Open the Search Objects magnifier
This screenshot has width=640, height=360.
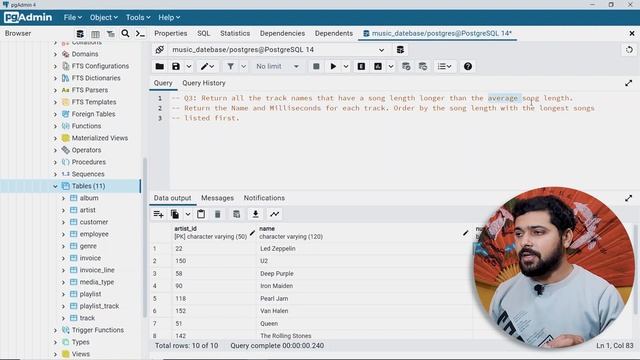[125, 33]
